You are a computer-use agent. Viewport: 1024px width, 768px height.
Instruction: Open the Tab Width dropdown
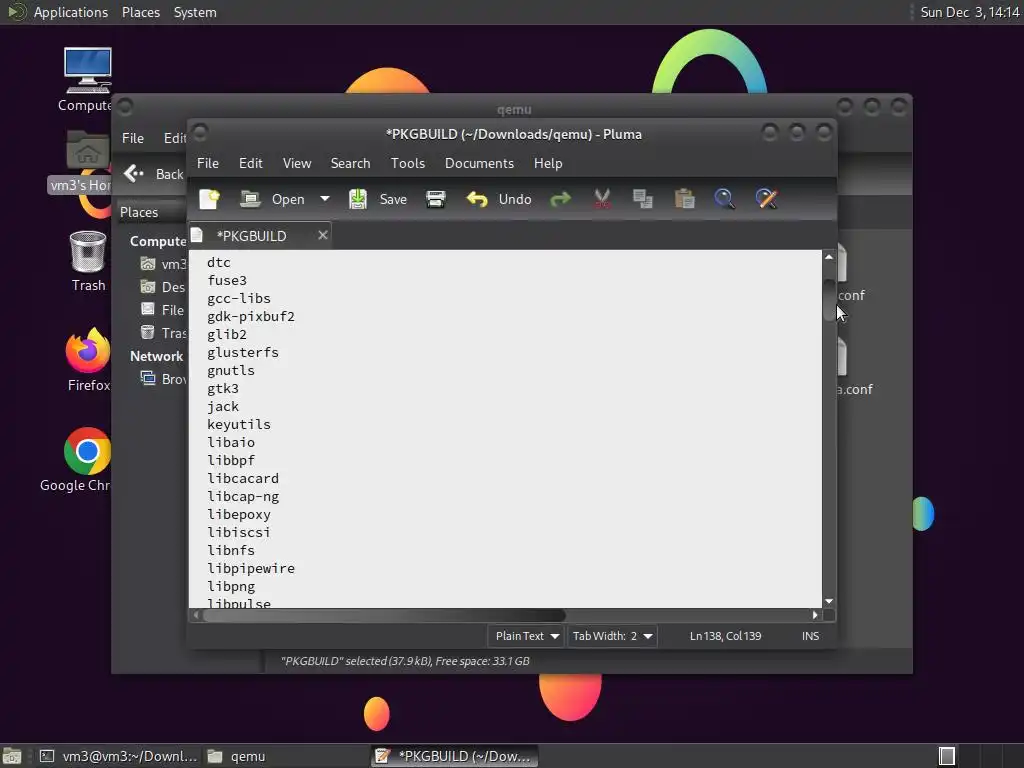pos(612,636)
